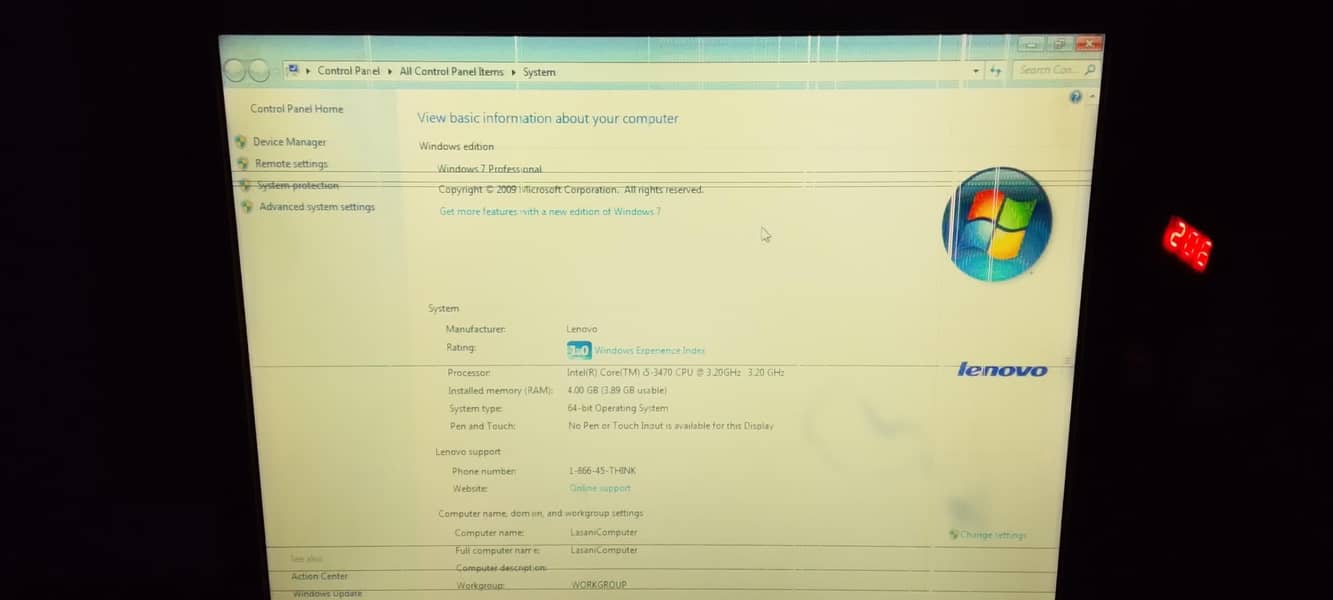
Task: Click the computer icon in the address bar
Action: tap(293, 70)
